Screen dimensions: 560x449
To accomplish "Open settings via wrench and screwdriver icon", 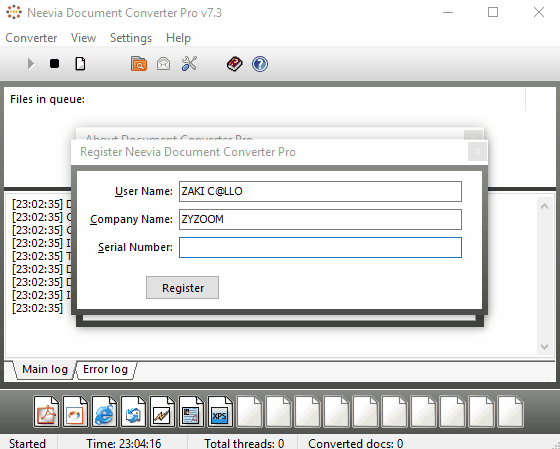I will 189,64.
